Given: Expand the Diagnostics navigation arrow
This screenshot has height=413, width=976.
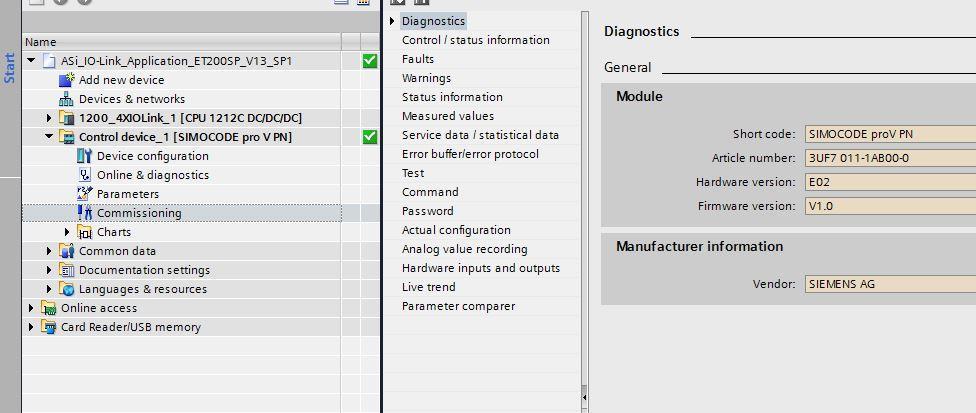Looking at the screenshot, I should pyautogui.click(x=392, y=21).
